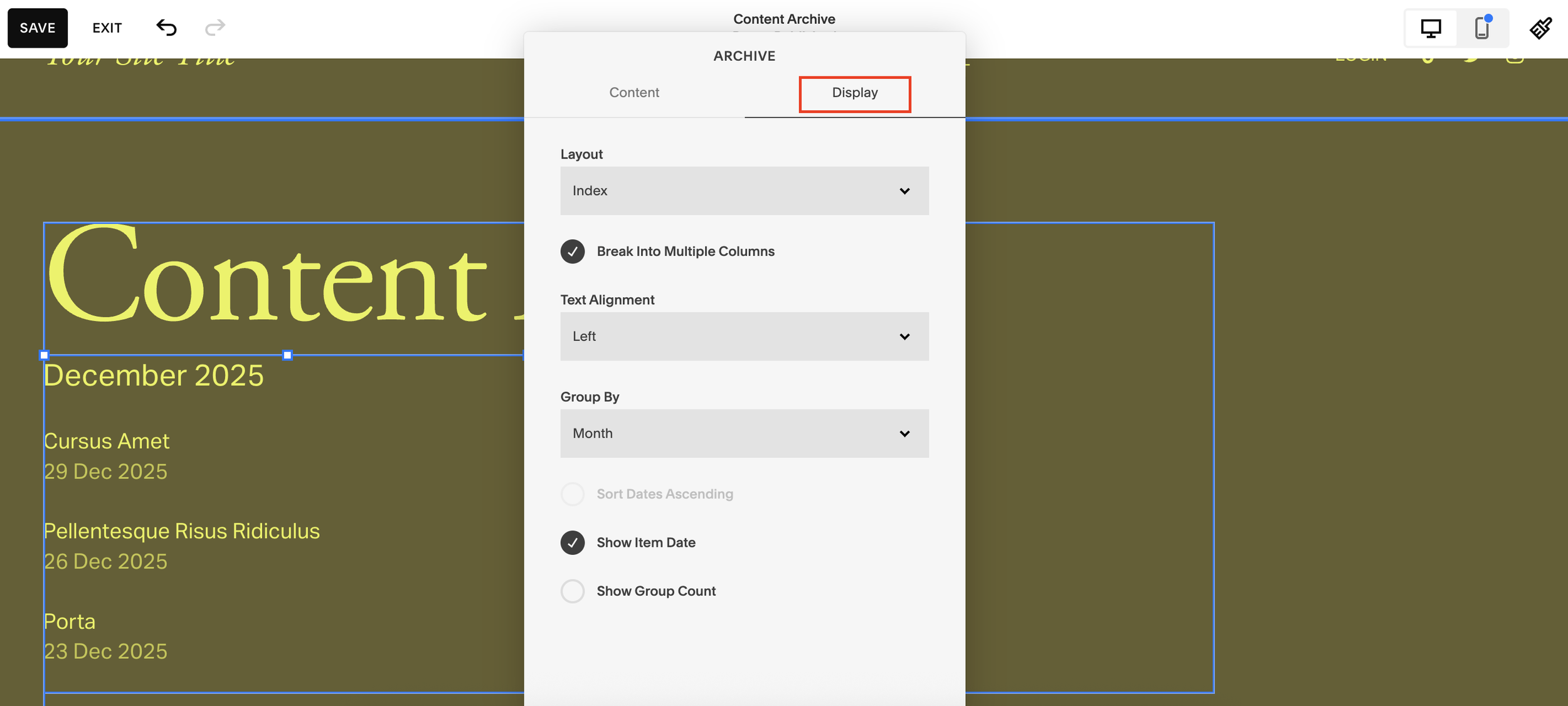Switch to desktop view icon
The height and width of the screenshot is (706, 1568).
pyautogui.click(x=1431, y=28)
